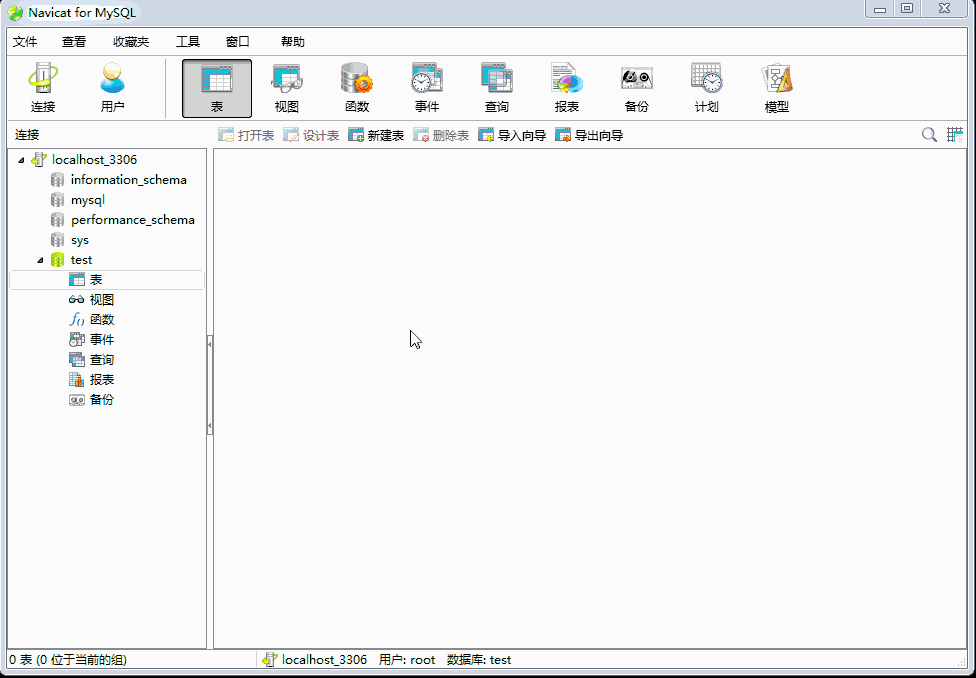The image size is (976, 678).
Task: Click 删除表 (Delete Table) button
Action: pyautogui.click(x=441, y=135)
